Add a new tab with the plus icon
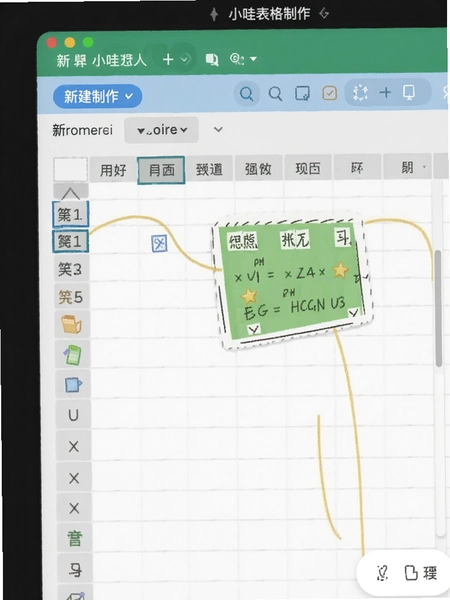This screenshot has height=600, width=450. 168,59
